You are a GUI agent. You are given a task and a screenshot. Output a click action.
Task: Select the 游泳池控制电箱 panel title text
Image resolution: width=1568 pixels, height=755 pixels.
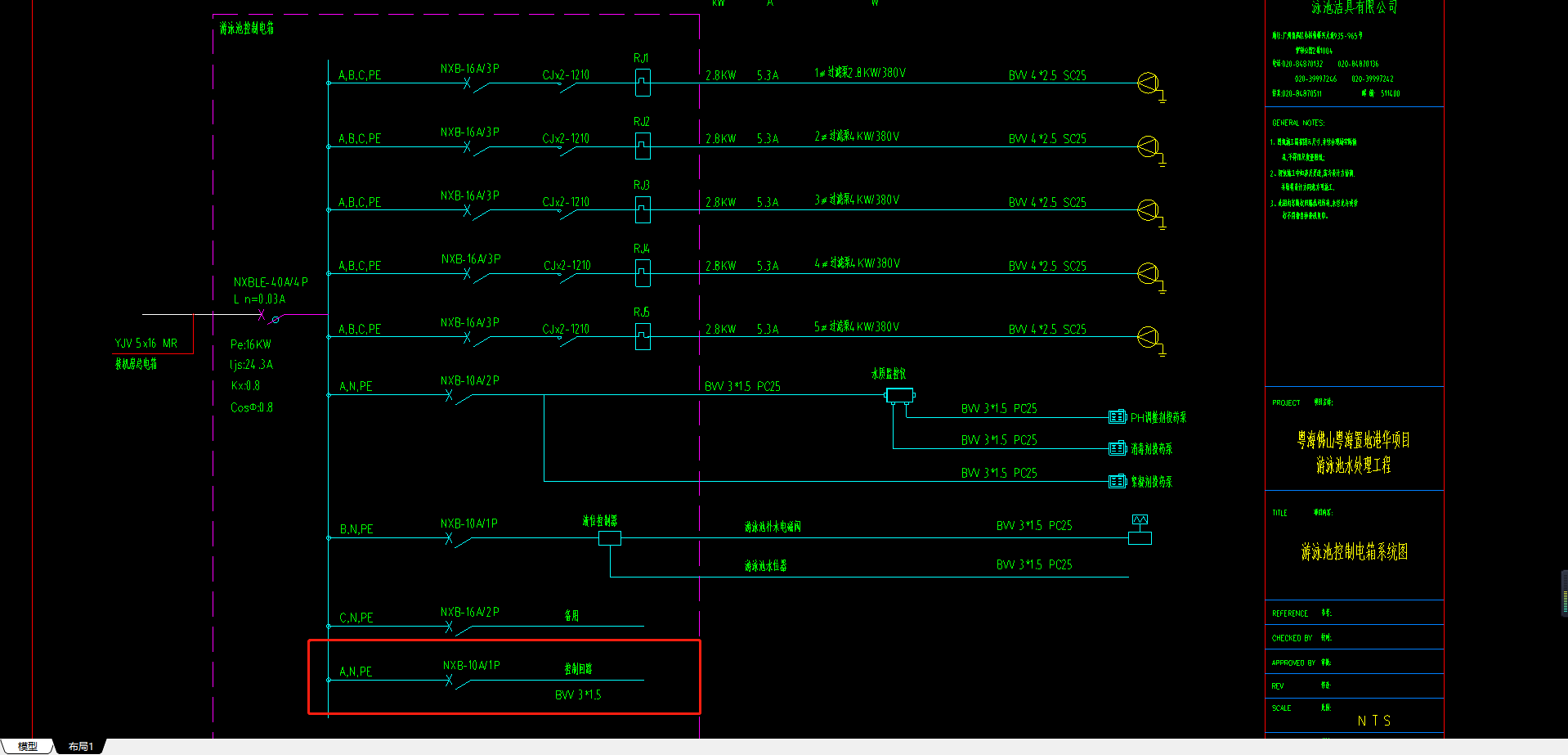[x=247, y=29]
